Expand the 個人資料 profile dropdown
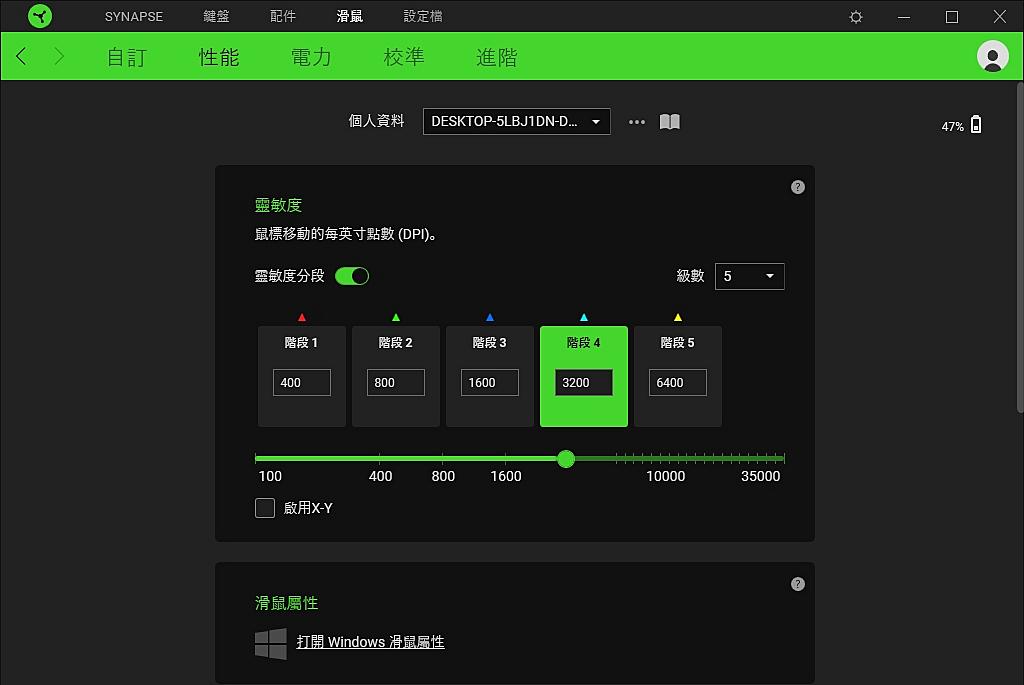Image resolution: width=1024 pixels, height=685 pixels. (516, 122)
